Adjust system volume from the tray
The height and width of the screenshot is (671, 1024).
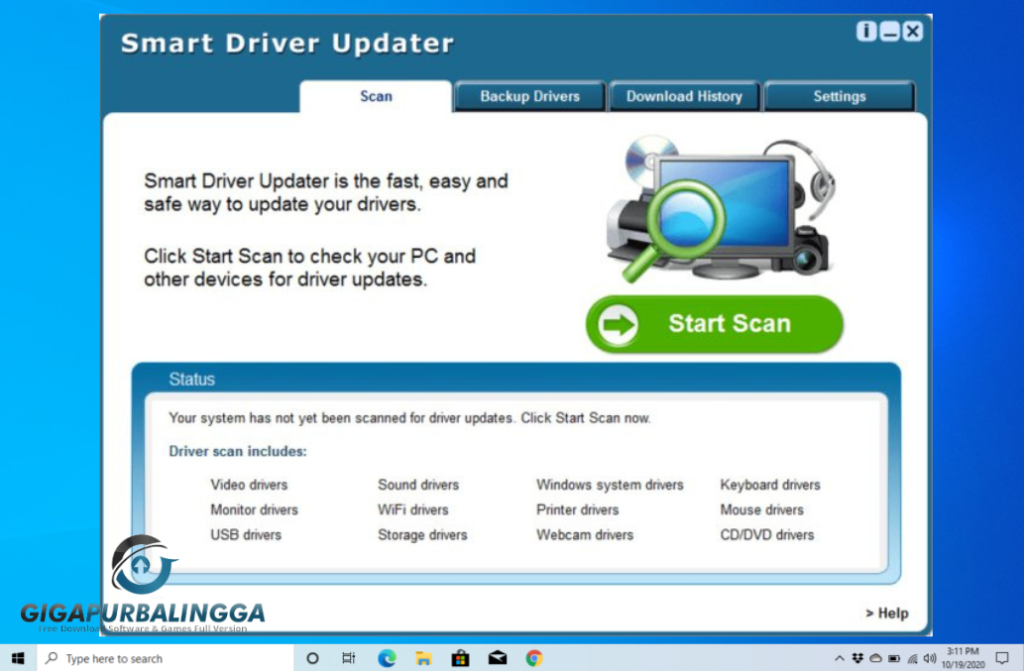[929, 656]
